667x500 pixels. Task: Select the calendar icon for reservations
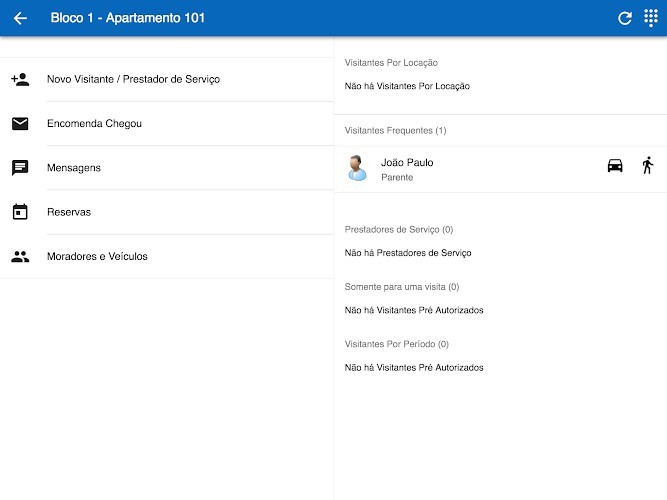[x=20, y=212]
